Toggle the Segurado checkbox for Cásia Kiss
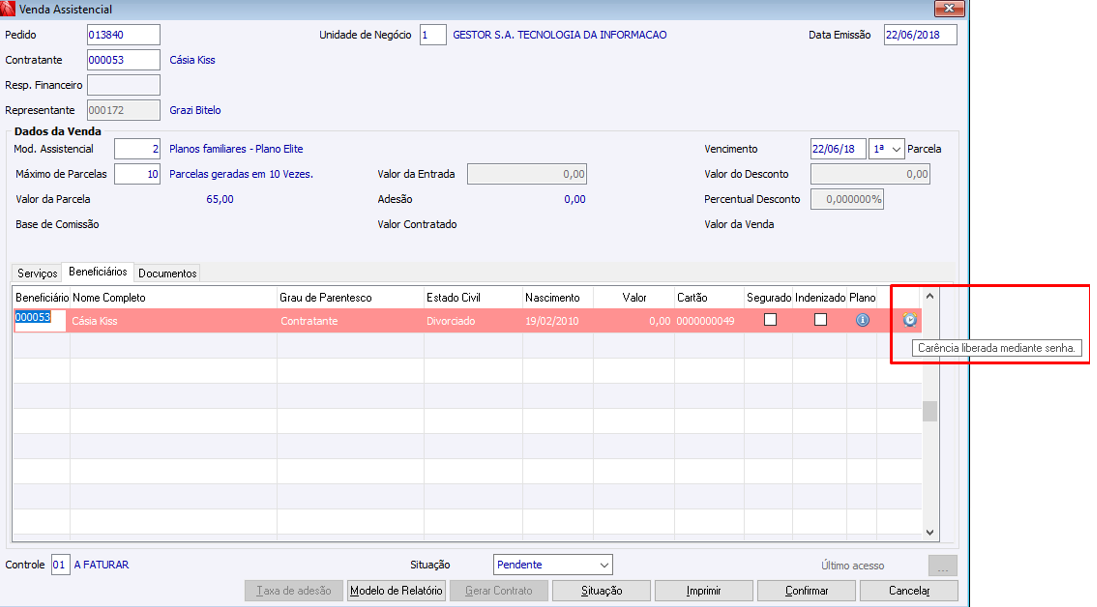 770,320
